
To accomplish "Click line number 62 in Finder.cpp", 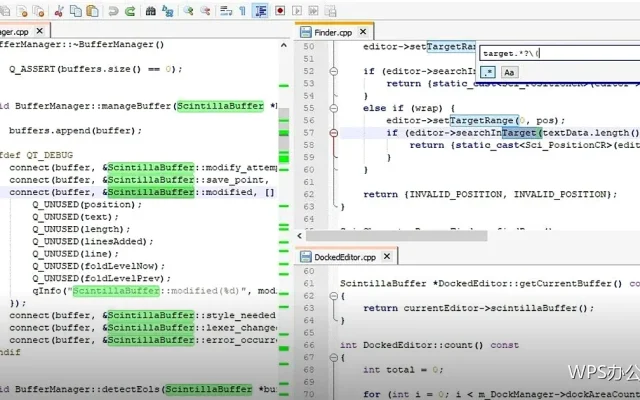I will coord(309,194).
